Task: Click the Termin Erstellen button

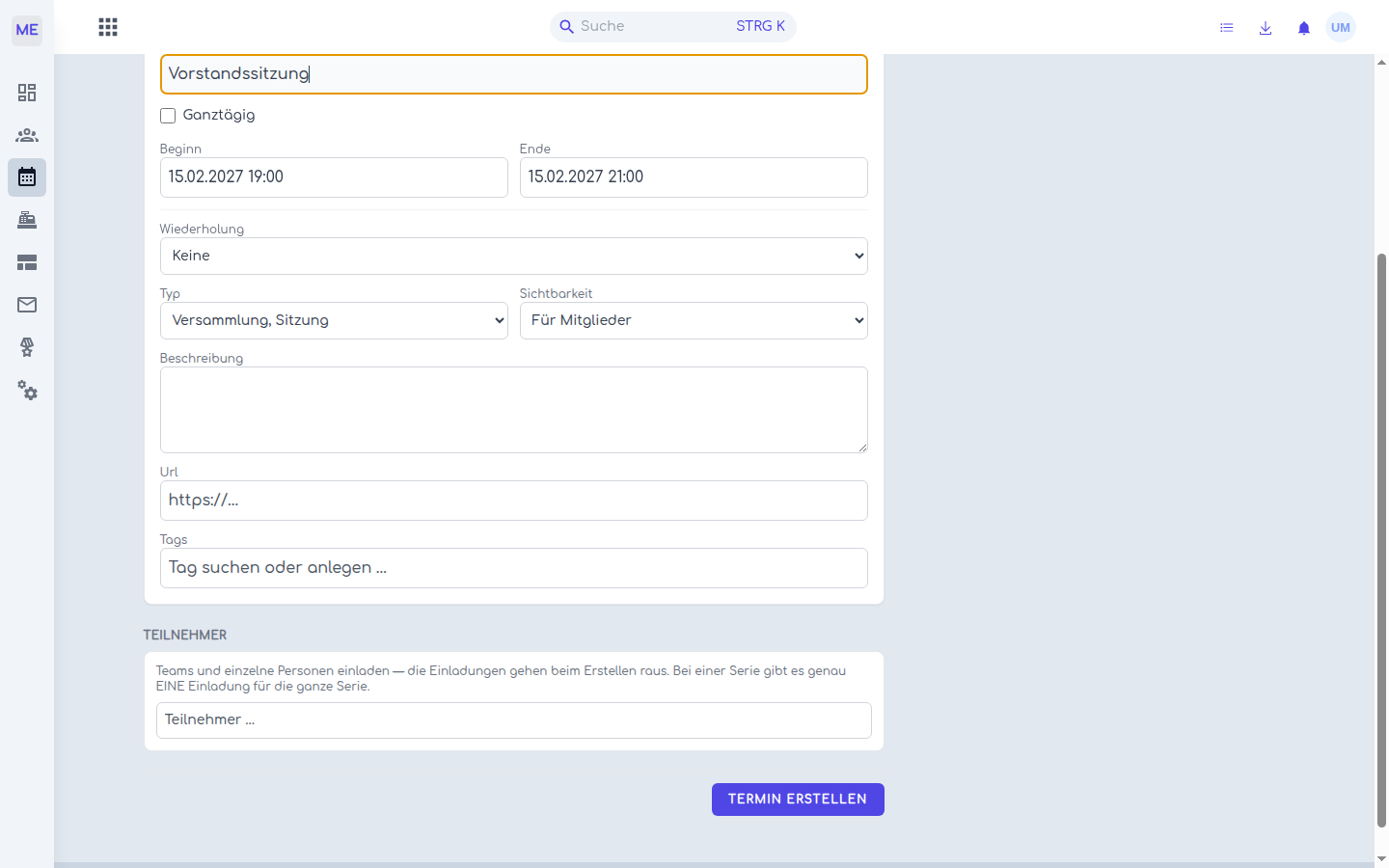Action: tap(798, 800)
